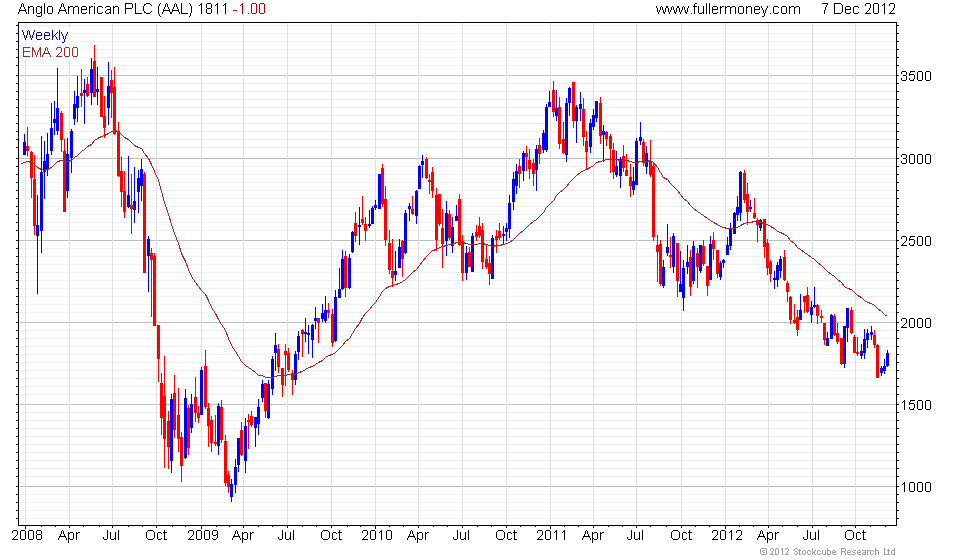Screen dimensions: 980x560
Task: Click the Oct label within 2010
Action: (x=506, y=536)
